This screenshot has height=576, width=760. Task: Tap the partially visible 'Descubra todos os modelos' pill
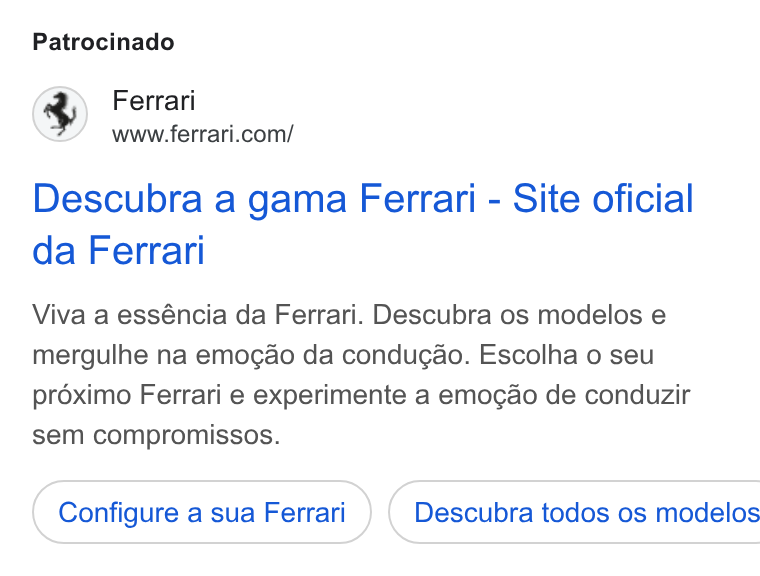574,512
